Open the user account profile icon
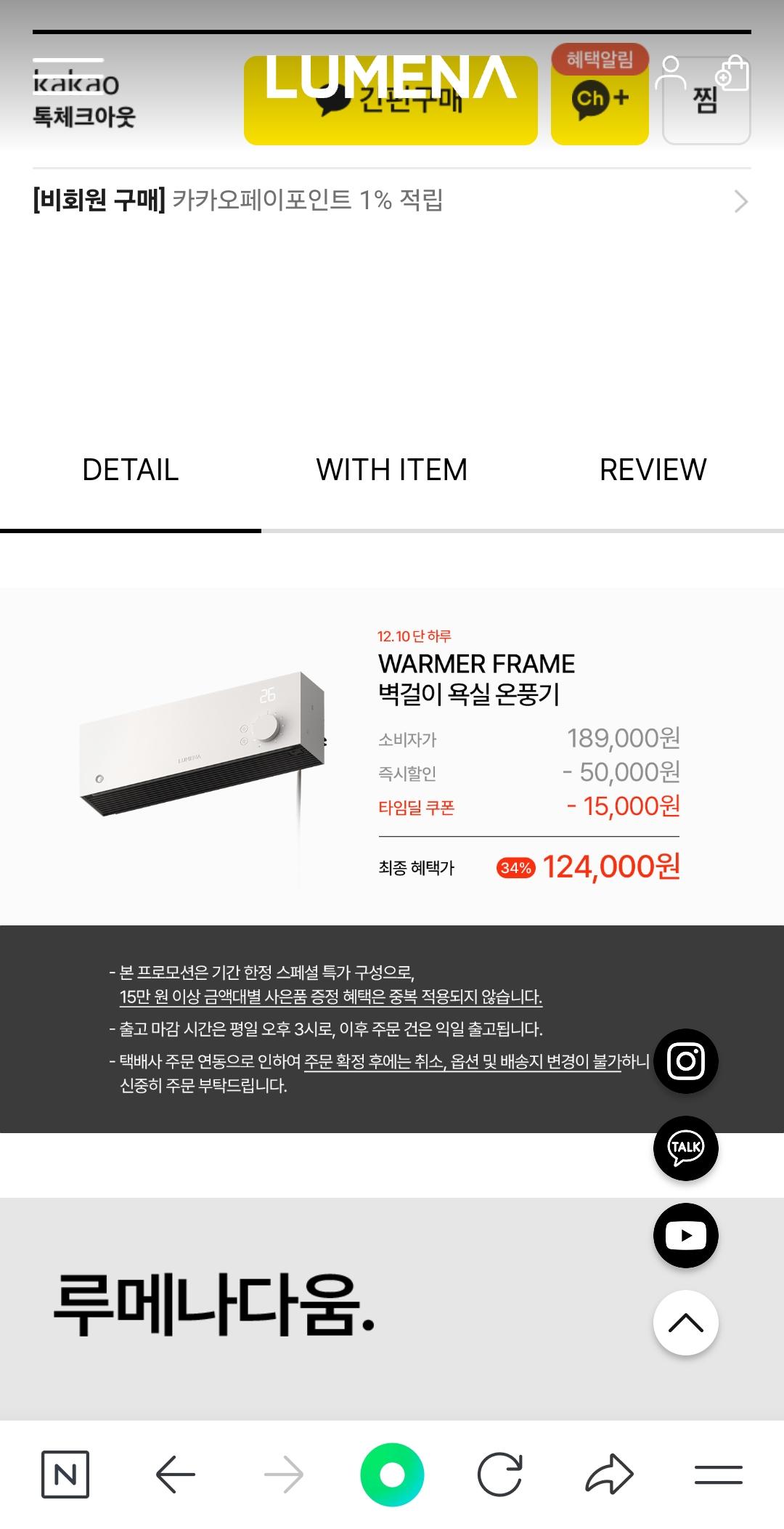Image resolution: width=784 pixels, height=1529 pixels. coord(671,73)
